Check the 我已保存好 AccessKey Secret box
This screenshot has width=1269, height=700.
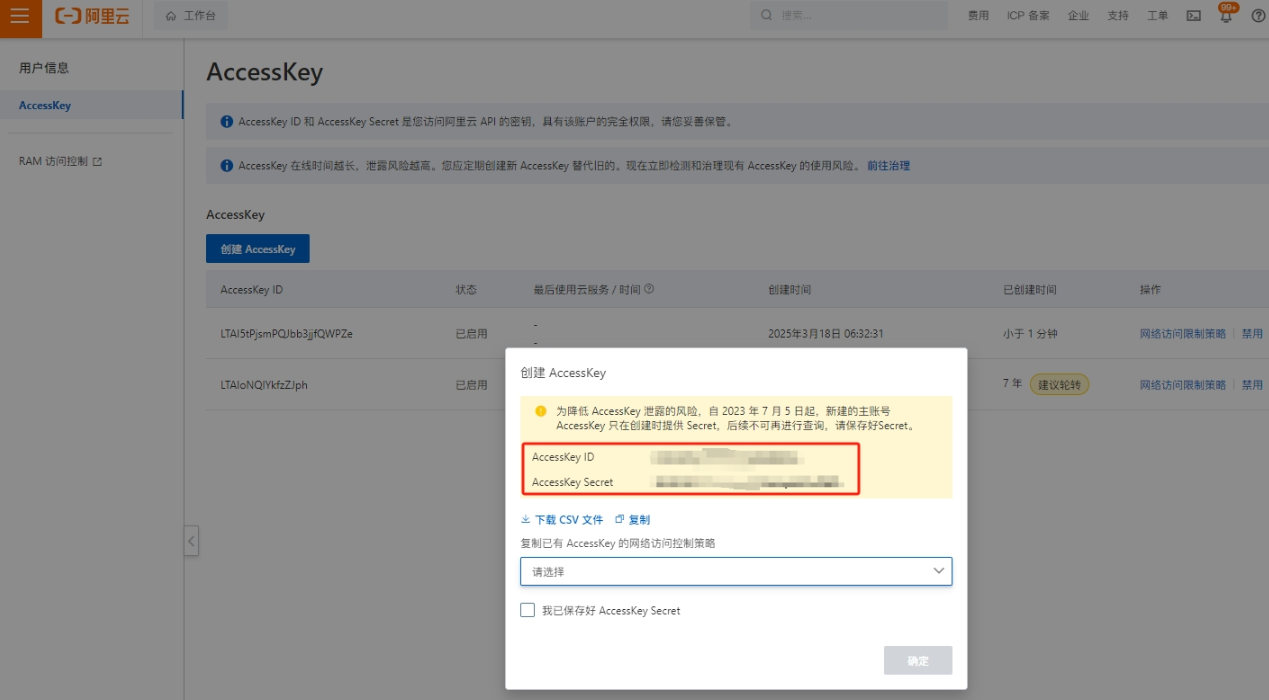tap(528, 610)
